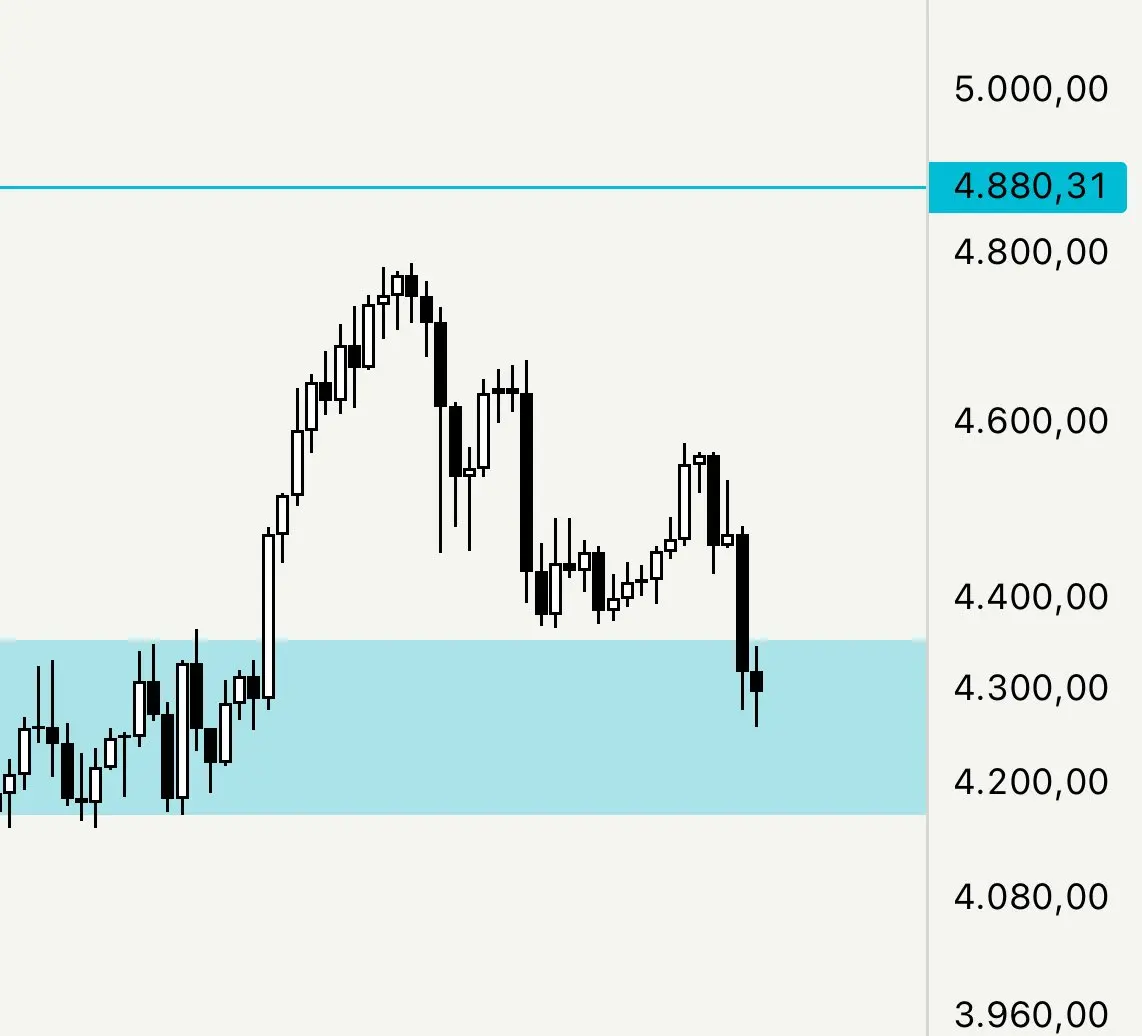Click the long black candle after the second peak
Screen dimensions: 1142x1036
pos(526,482)
